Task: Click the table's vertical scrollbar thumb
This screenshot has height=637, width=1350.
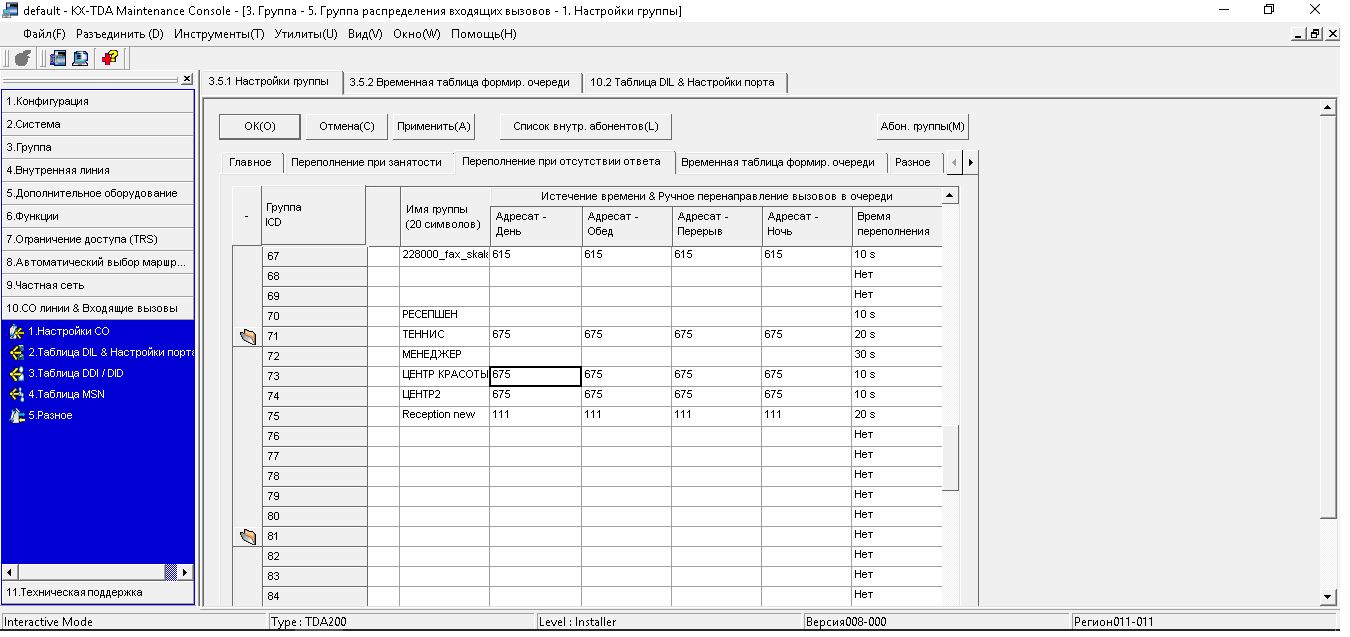Action: (x=950, y=458)
